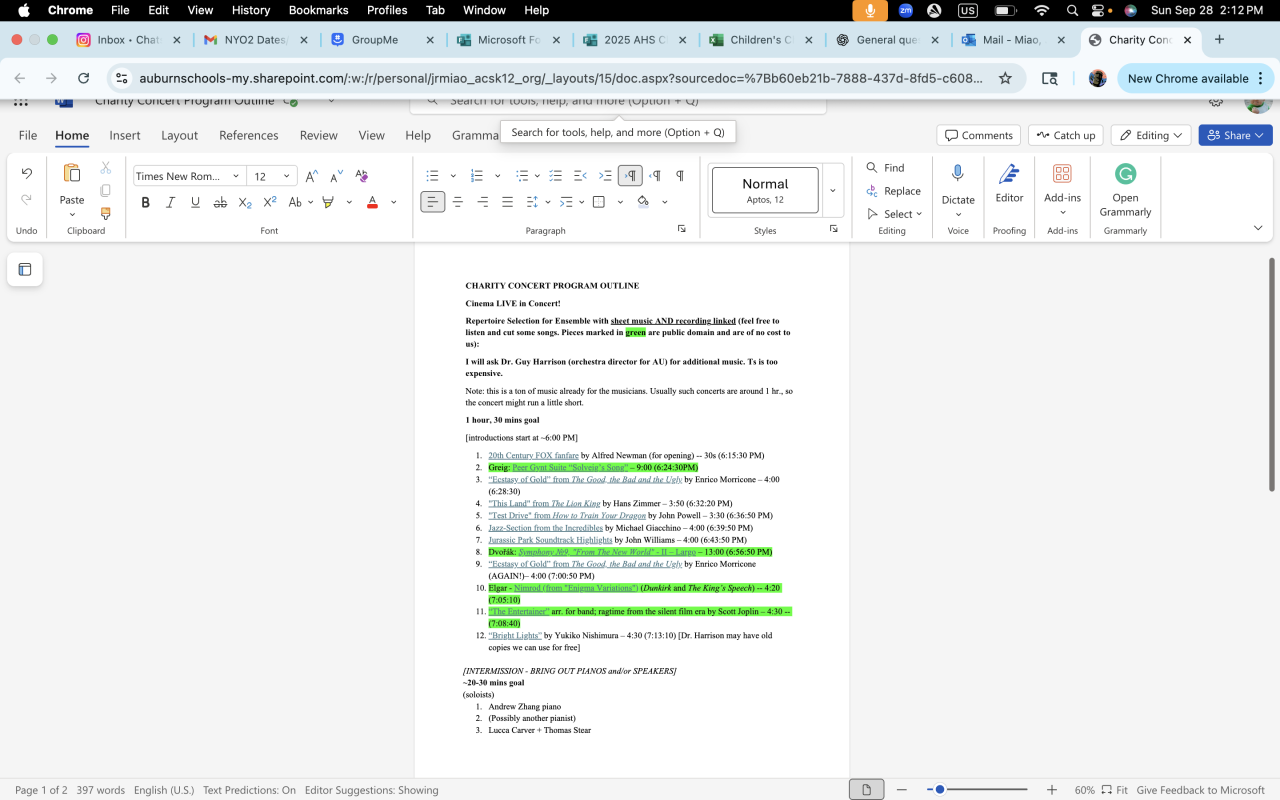The width and height of the screenshot is (1280, 800).
Task: Open the Editor proofing tool
Action: [x=1009, y=182]
